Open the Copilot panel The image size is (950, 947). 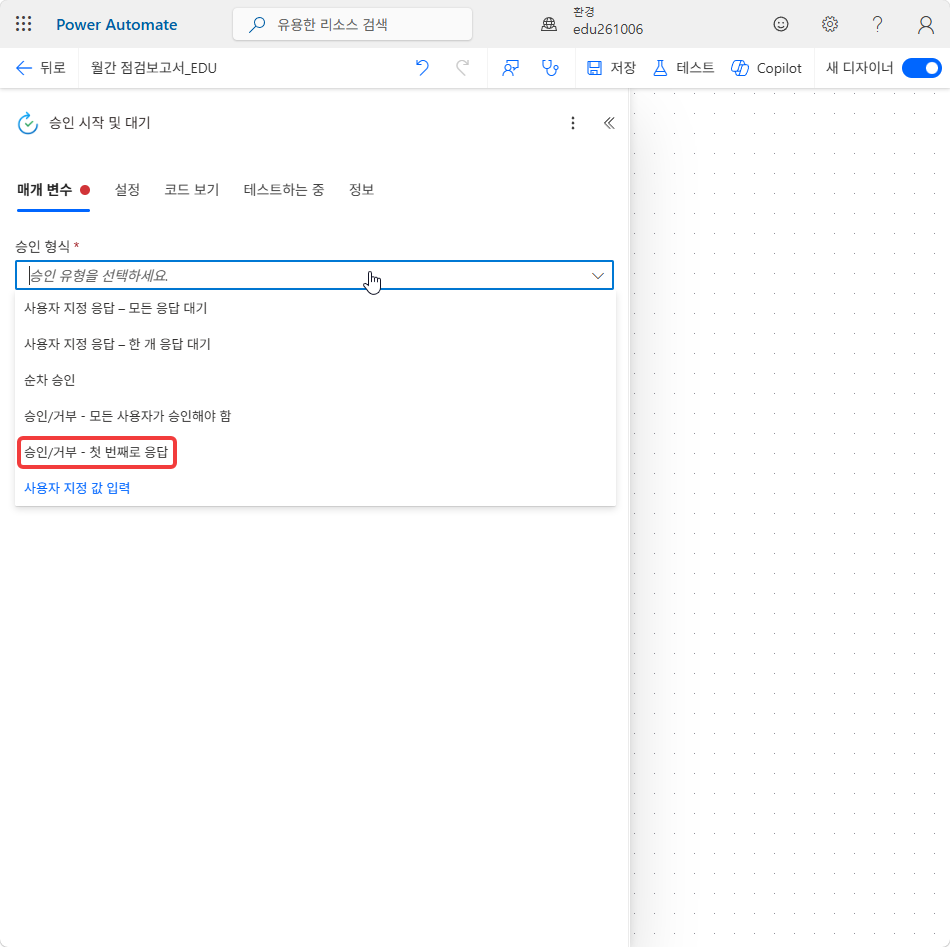point(766,68)
